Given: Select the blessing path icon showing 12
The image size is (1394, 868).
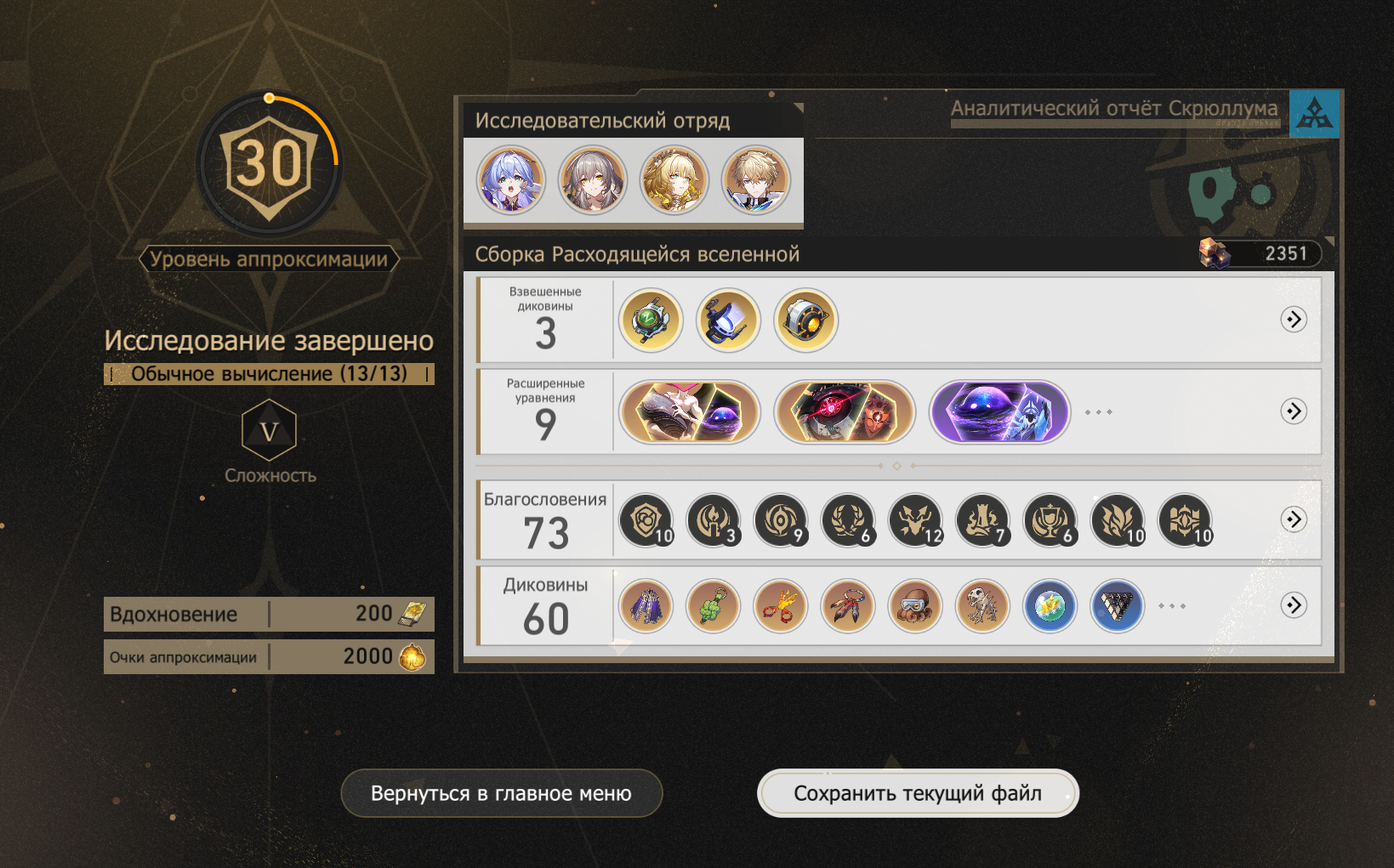Looking at the screenshot, I should tap(917, 520).
